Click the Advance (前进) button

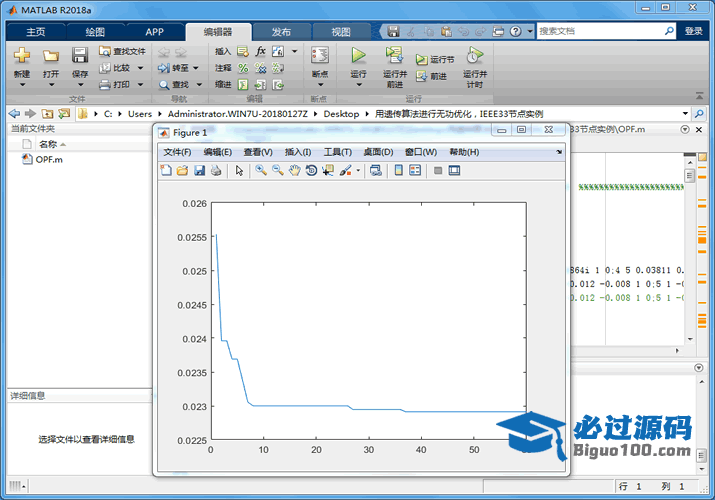point(431,76)
